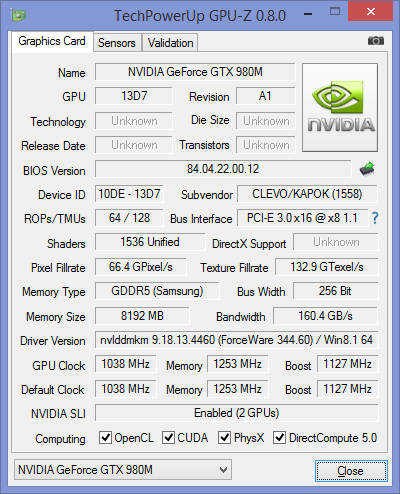Click the Bus Width value 256 Bit

(336, 291)
